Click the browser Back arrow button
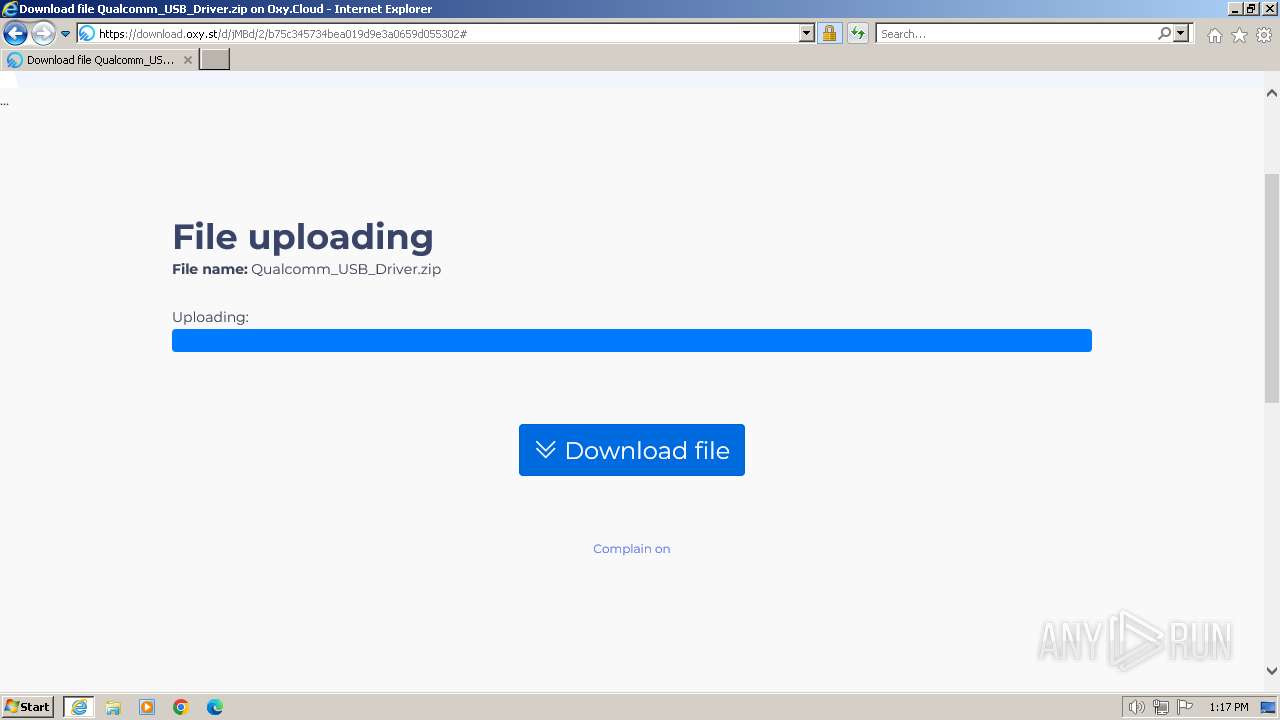This screenshot has width=1280, height=720. (x=15, y=34)
